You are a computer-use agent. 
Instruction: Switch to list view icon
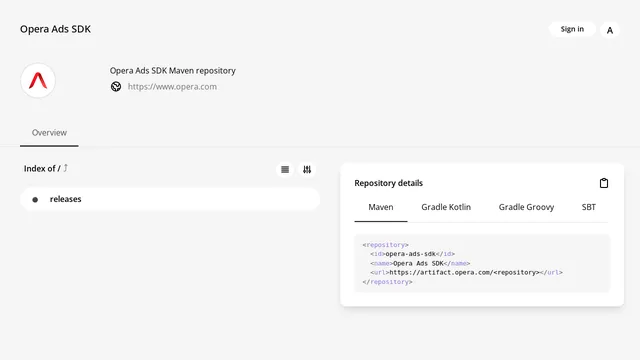(x=285, y=169)
